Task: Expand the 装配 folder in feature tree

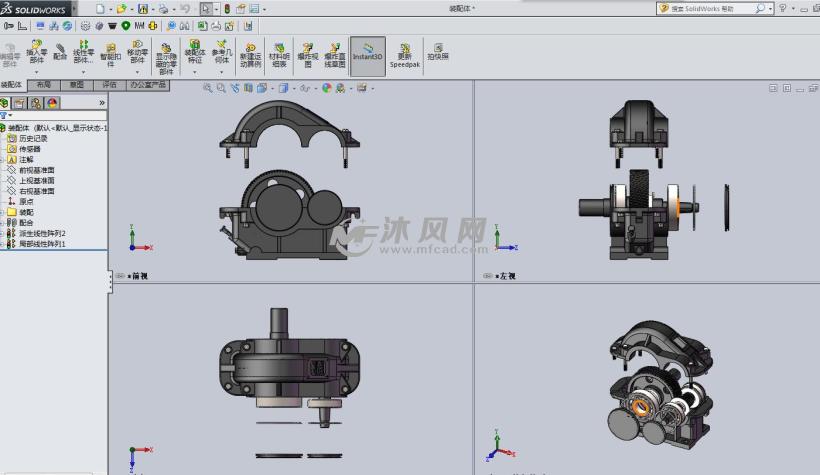Action: click(3, 212)
